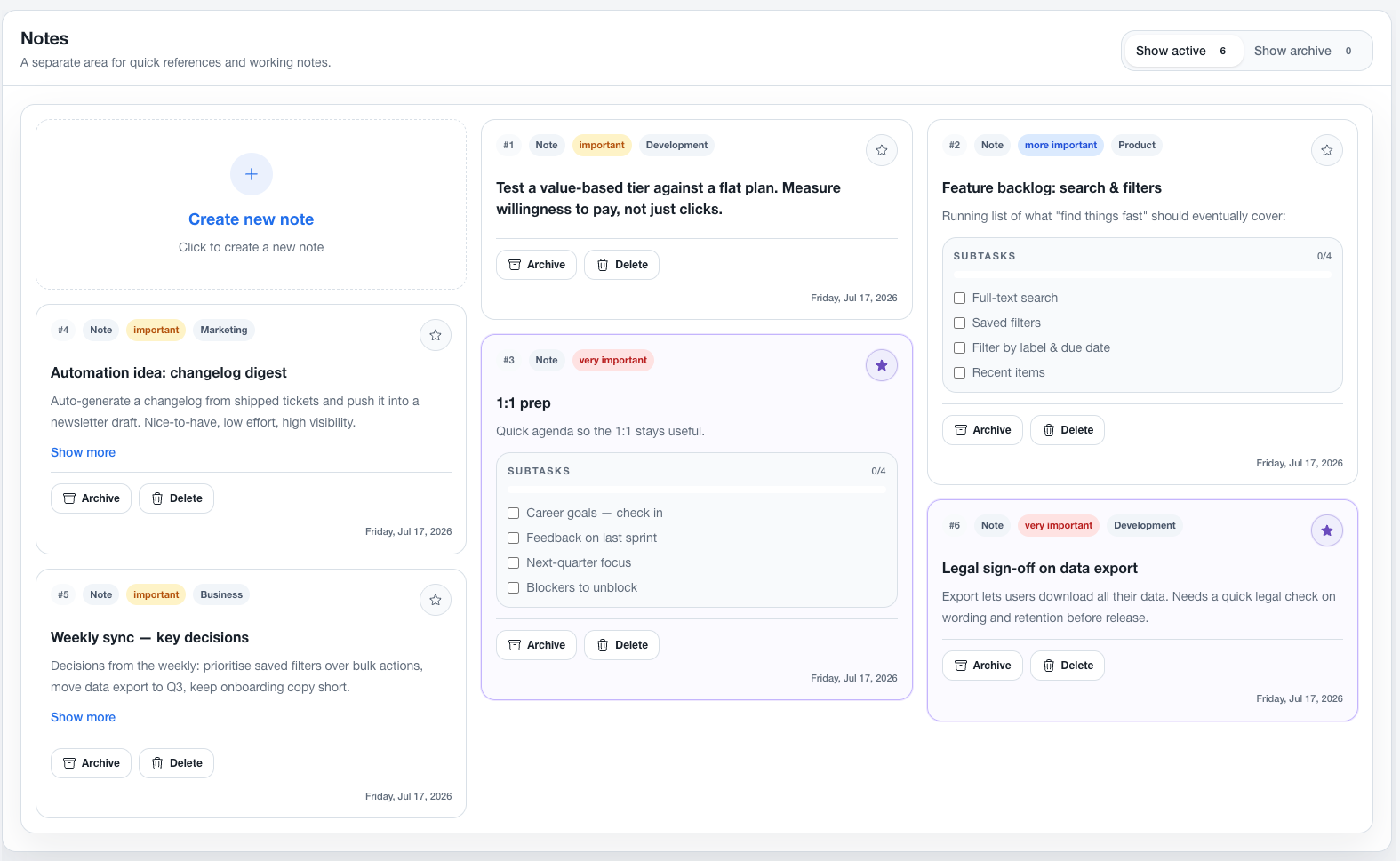
Task: Delete the value-based tier note #1
Action: click(x=621, y=265)
